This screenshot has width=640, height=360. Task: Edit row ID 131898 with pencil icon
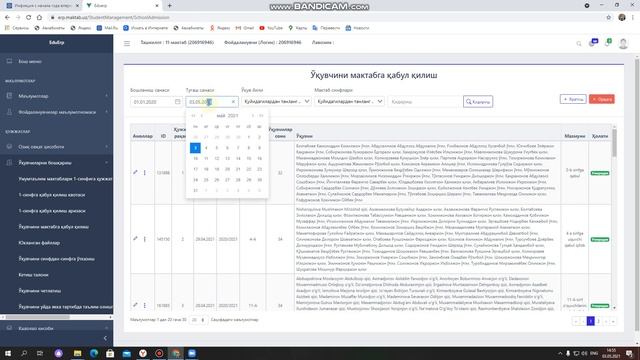pyautogui.click(x=135, y=172)
